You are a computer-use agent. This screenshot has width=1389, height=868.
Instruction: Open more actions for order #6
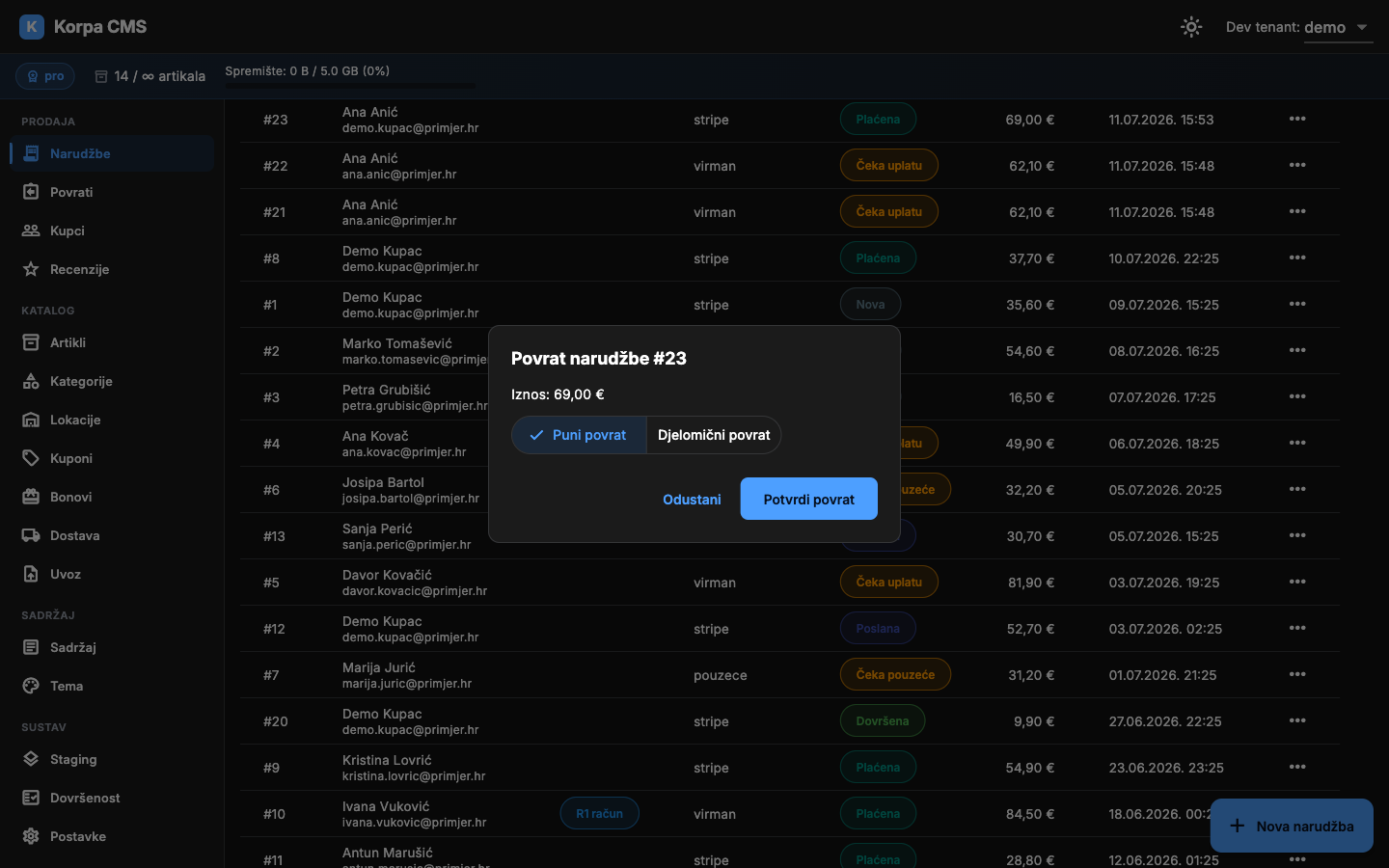(1297, 489)
